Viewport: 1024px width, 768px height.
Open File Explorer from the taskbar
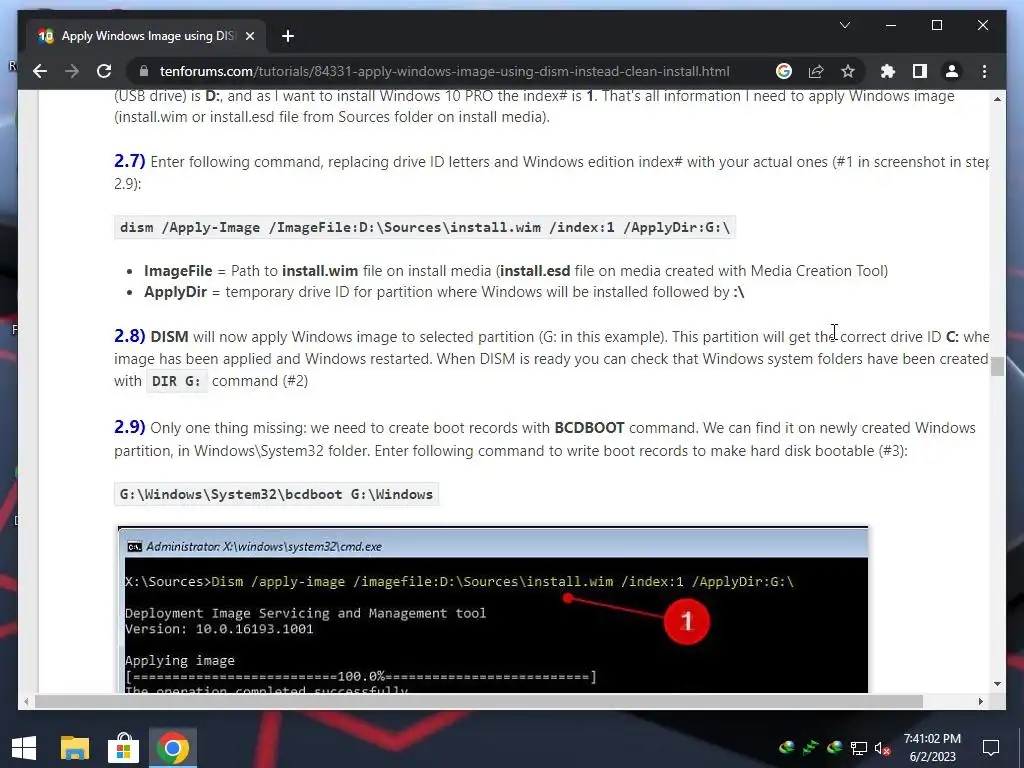tap(74, 748)
